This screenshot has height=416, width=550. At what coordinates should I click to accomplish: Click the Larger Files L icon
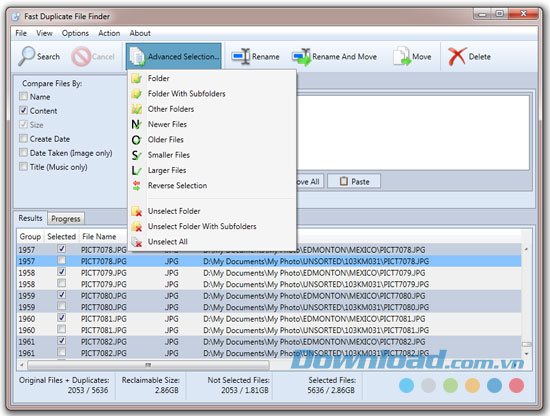pyautogui.click(x=136, y=170)
